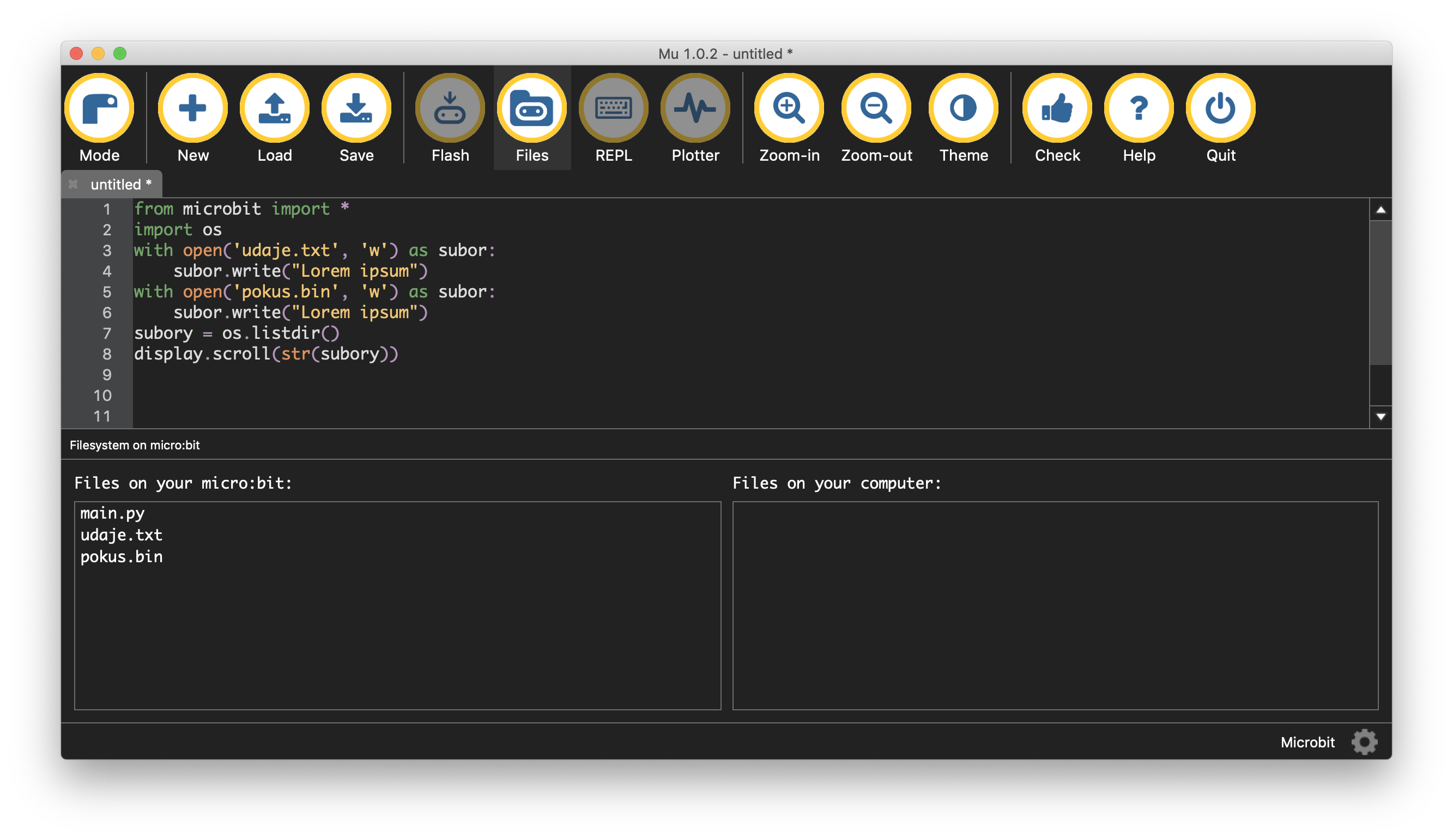The height and width of the screenshot is (840, 1453).
Task: Select pokus.bin file on micro:bit
Action: pos(121,557)
